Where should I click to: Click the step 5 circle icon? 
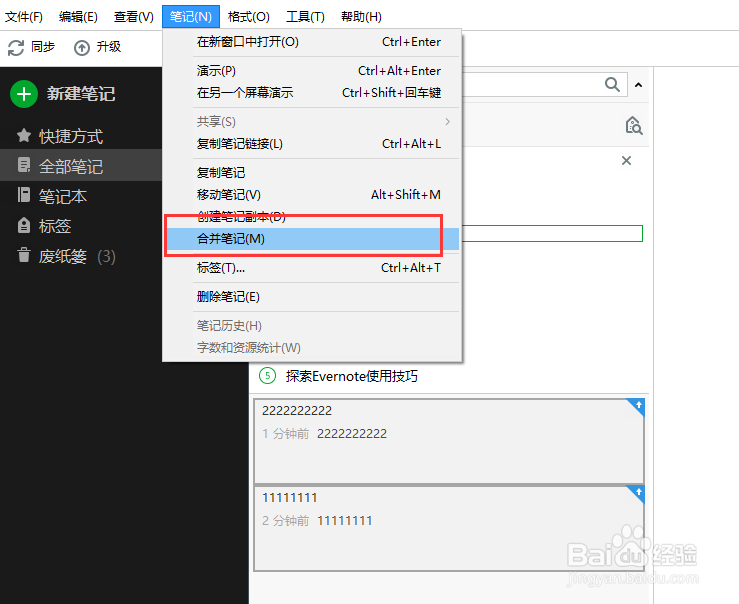coord(267,375)
